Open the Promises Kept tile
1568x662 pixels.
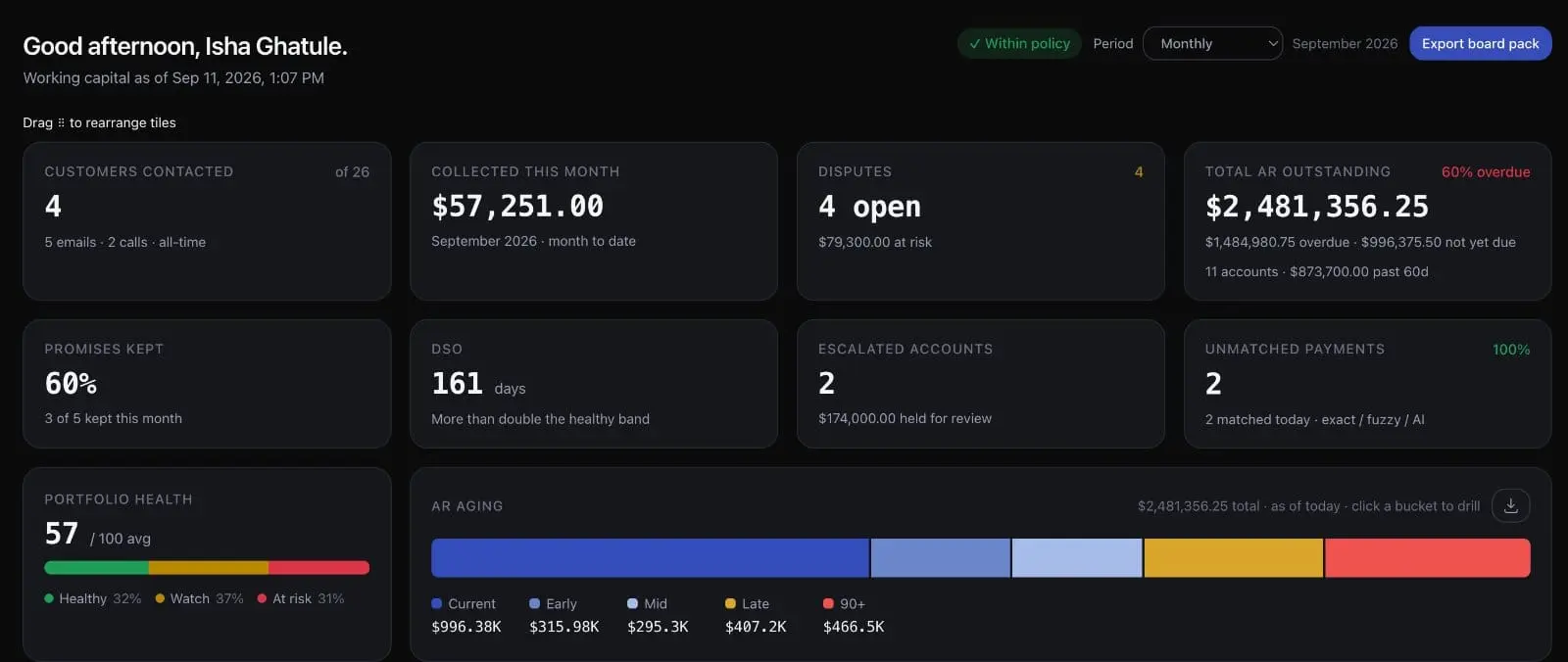click(207, 384)
